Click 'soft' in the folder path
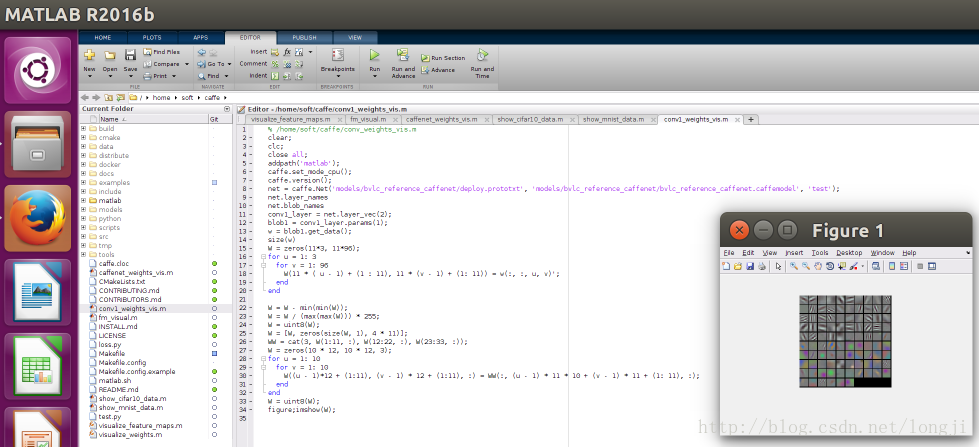The height and width of the screenshot is (447, 979). point(187,98)
